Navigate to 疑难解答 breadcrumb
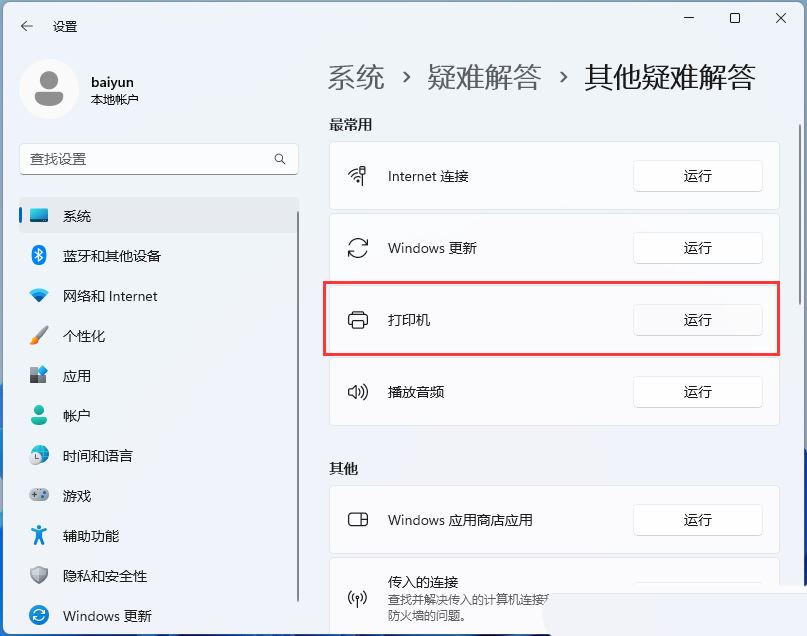The width and height of the screenshot is (807, 636). pyautogui.click(x=484, y=77)
